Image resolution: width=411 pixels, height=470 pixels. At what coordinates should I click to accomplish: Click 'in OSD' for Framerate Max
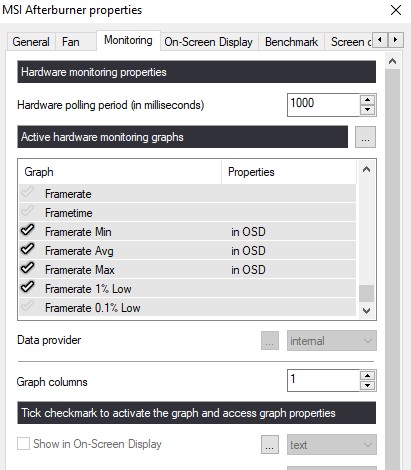(x=248, y=270)
